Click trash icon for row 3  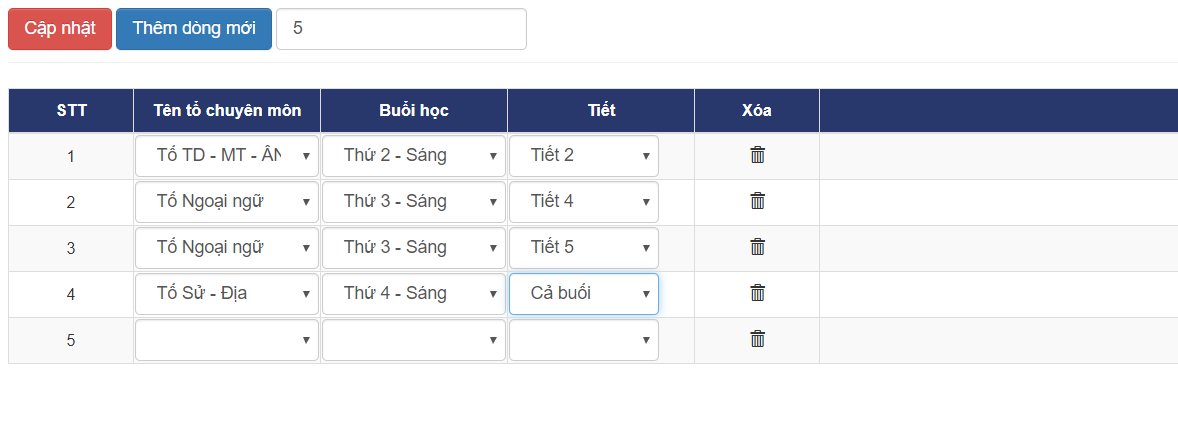758,247
